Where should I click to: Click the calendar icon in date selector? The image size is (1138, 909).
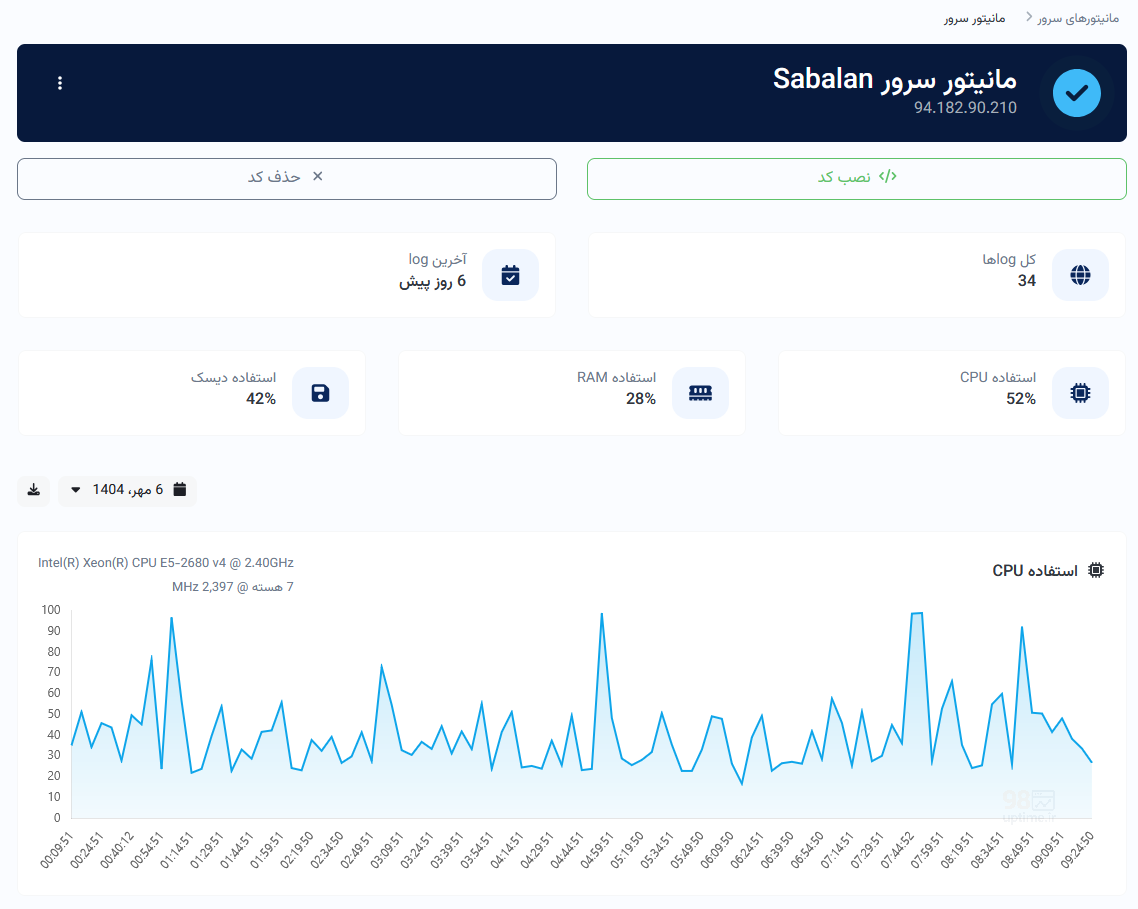(180, 490)
